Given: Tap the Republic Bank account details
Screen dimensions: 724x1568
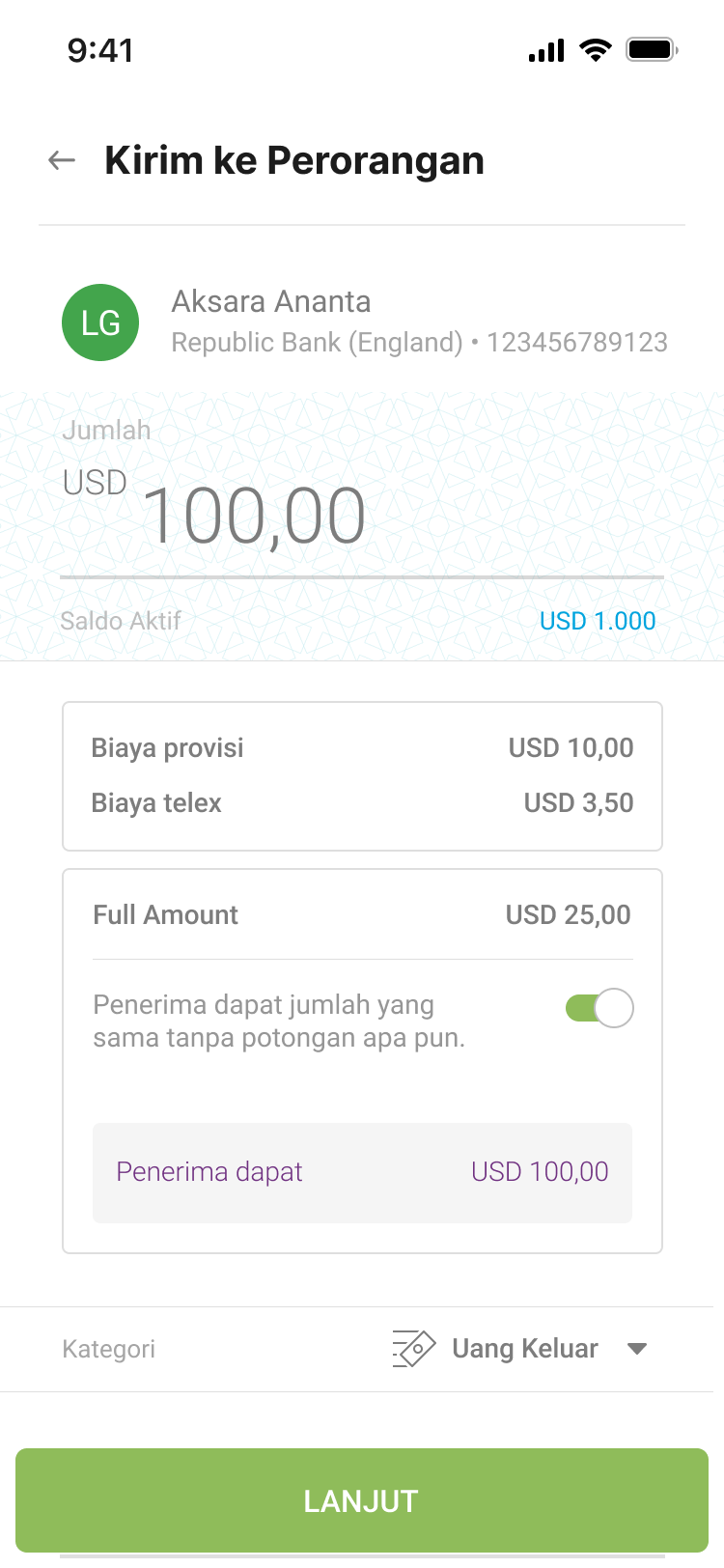Looking at the screenshot, I should pos(419,343).
